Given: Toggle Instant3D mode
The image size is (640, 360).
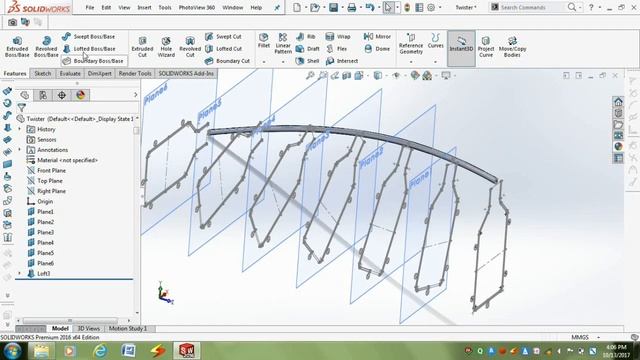Looking at the screenshot, I should coord(461,48).
